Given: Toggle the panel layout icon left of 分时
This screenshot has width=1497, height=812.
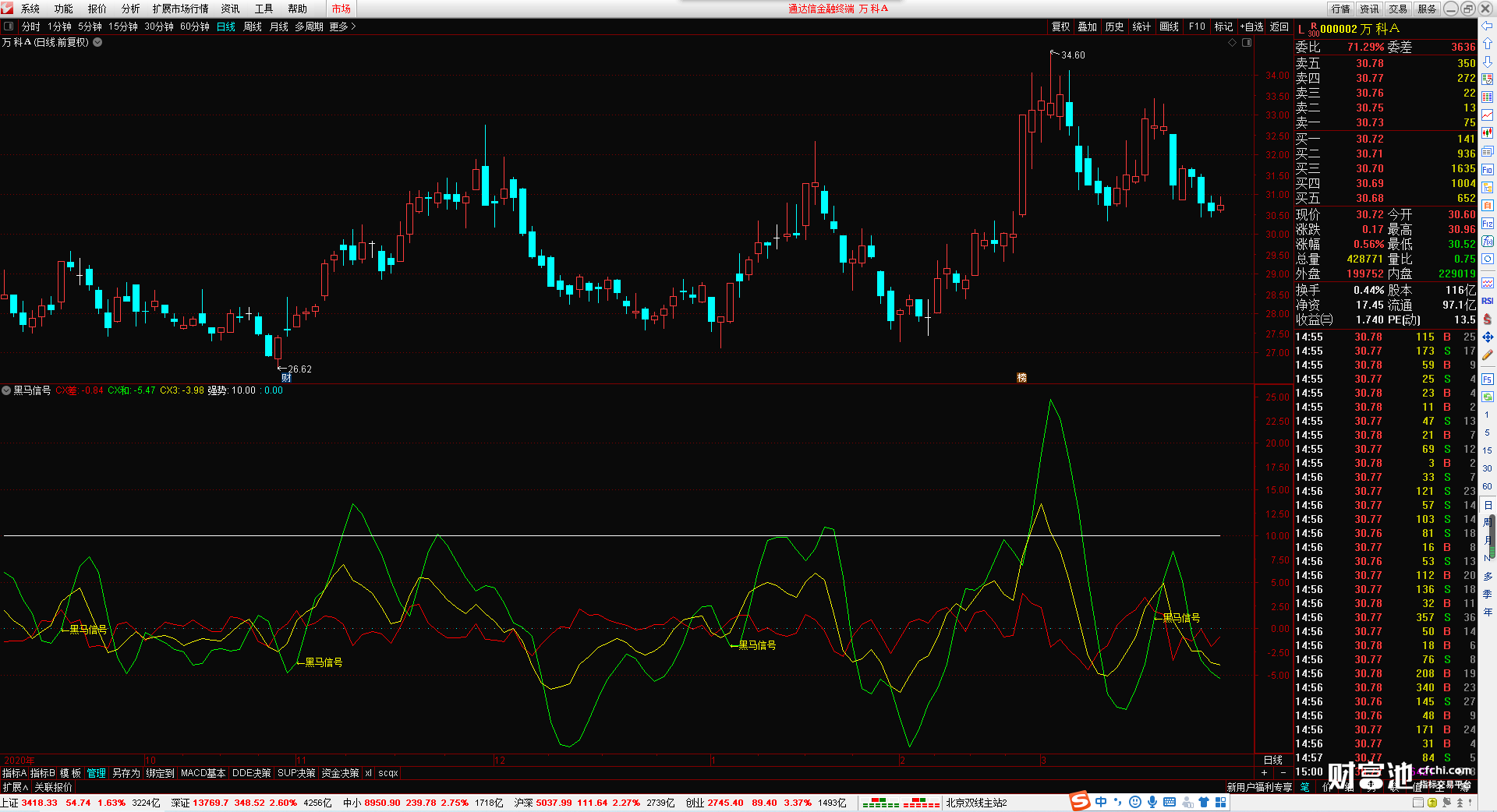Looking at the screenshot, I should pyautogui.click(x=9, y=26).
